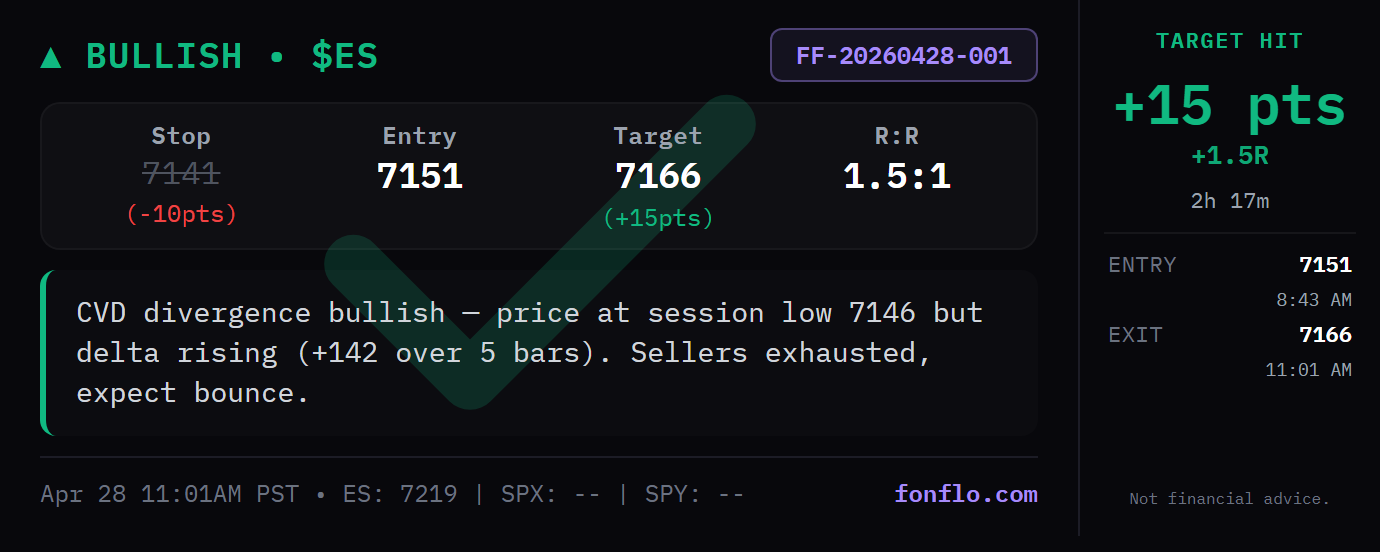Click the 8:43 AM entry time

(x=1313, y=300)
